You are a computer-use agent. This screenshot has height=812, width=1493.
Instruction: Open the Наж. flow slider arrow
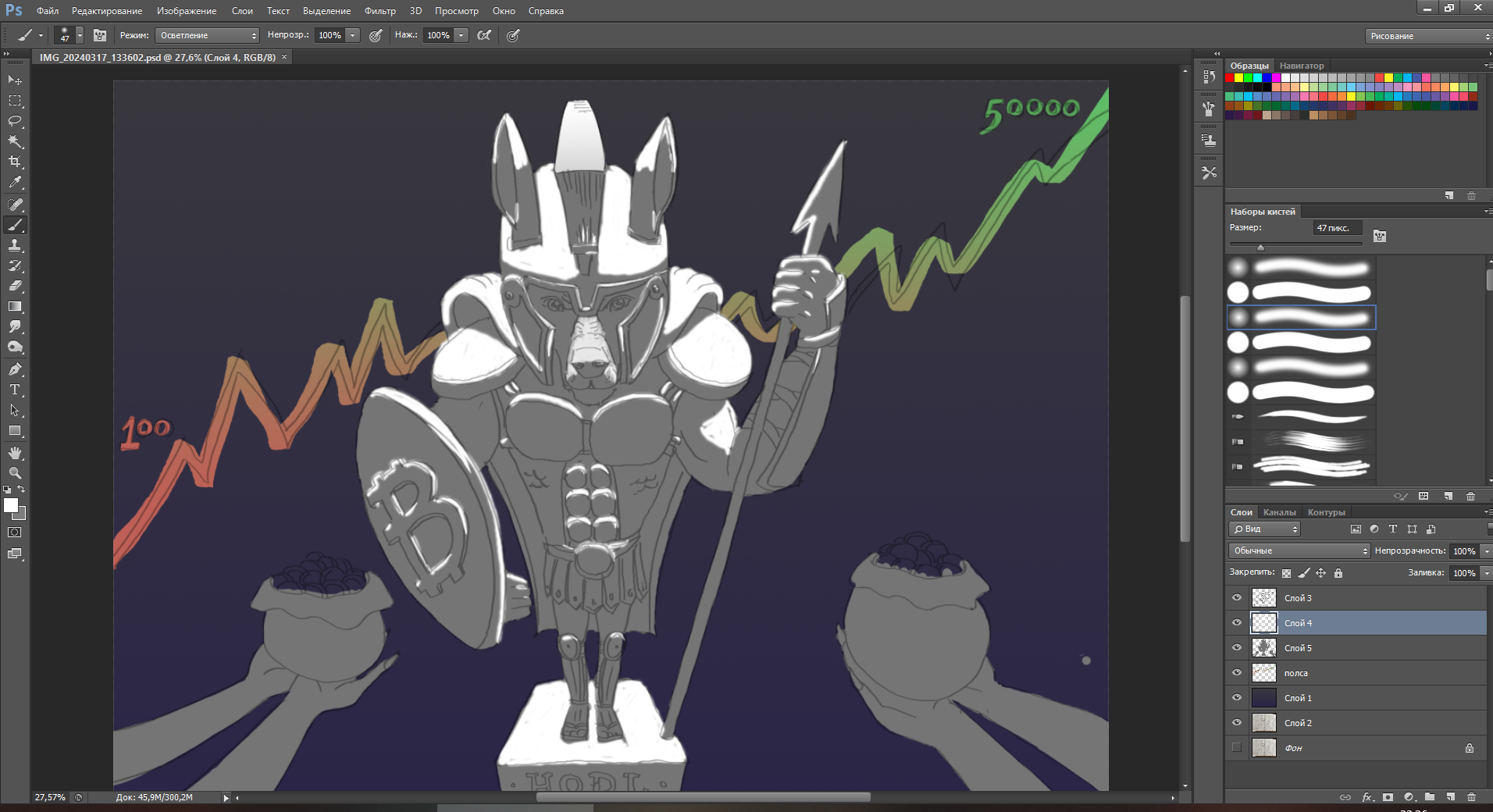pos(461,35)
